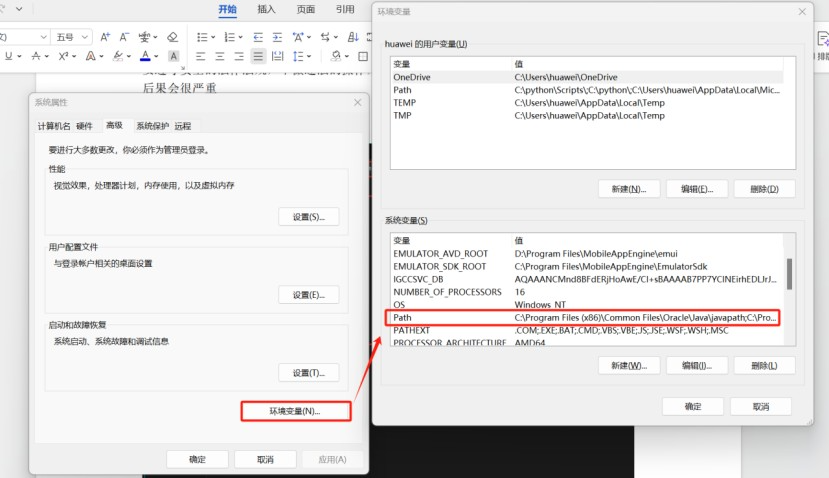
Task: Expand the numbering style dropdown
Action: pyautogui.click(x=241, y=38)
